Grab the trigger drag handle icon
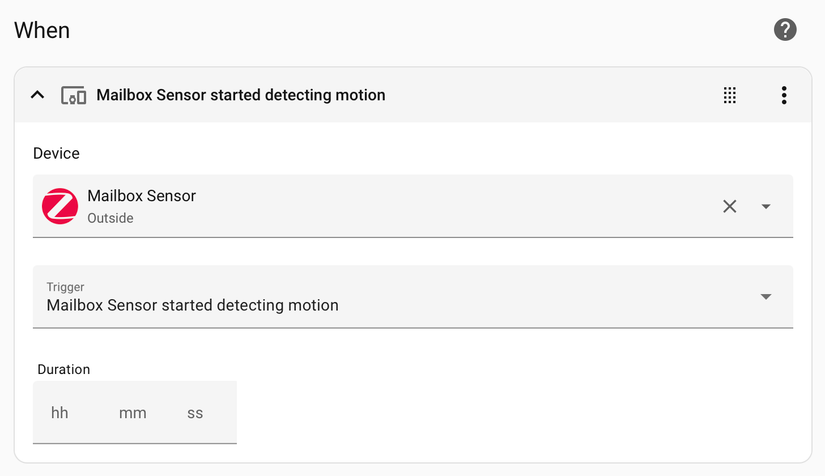The image size is (825, 476). [x=730, y=95]
